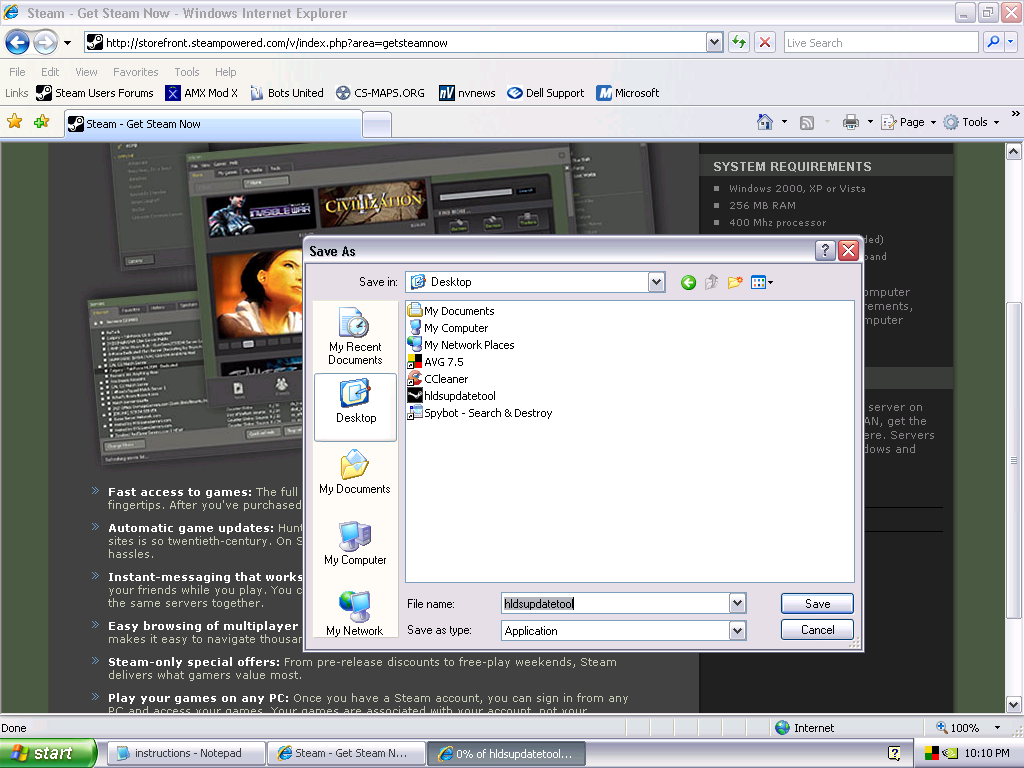Select My Recent Documents in places bar

pyautogui.click(x=355, y=336)
